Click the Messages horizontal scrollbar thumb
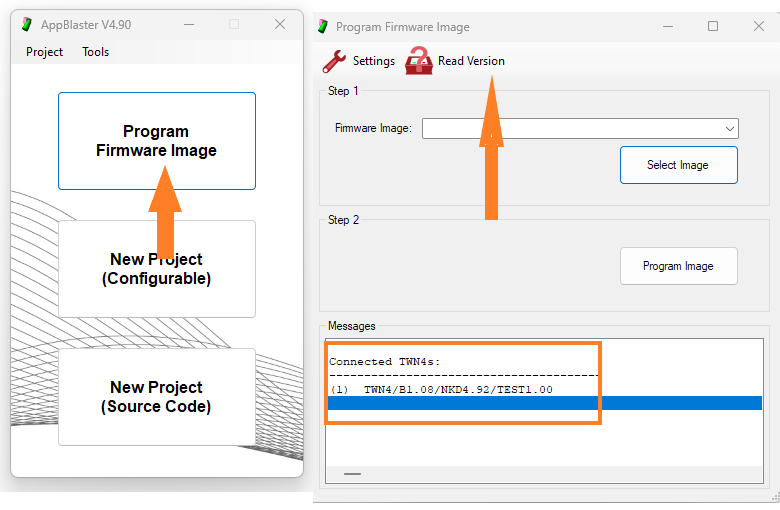 coord(352,474)
